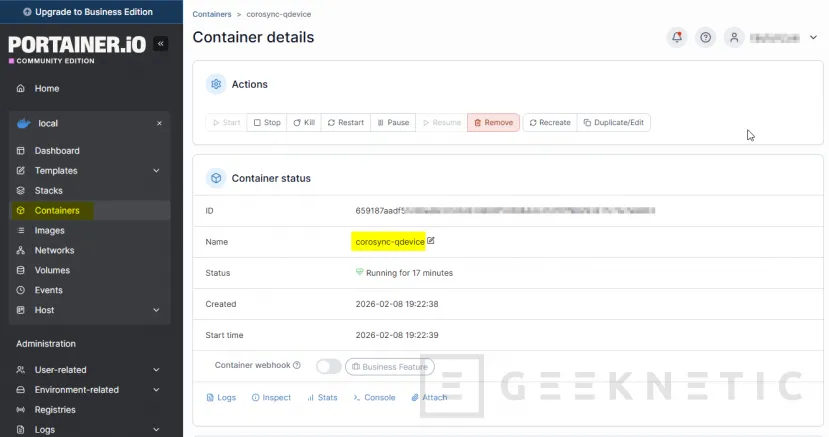Open Networks in sidebar

tap(54, 250)
